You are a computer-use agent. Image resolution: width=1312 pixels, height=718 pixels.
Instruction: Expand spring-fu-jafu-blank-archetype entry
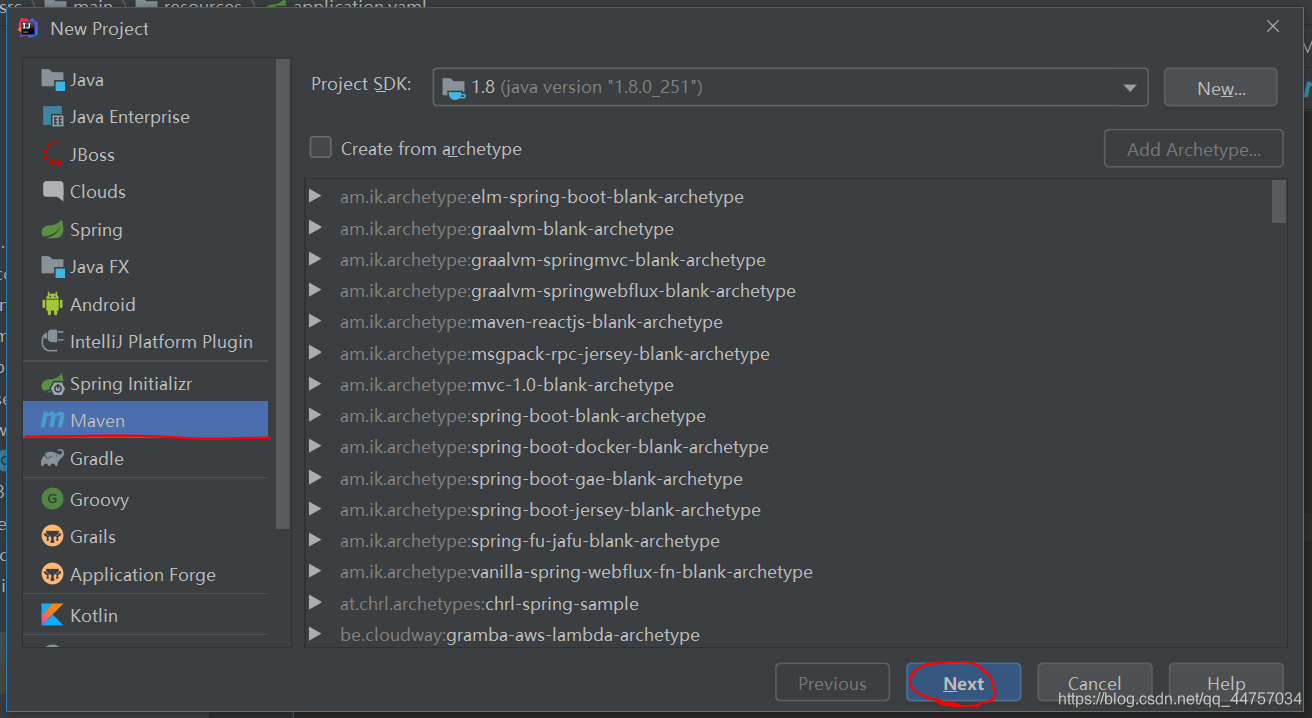[316, 540]
